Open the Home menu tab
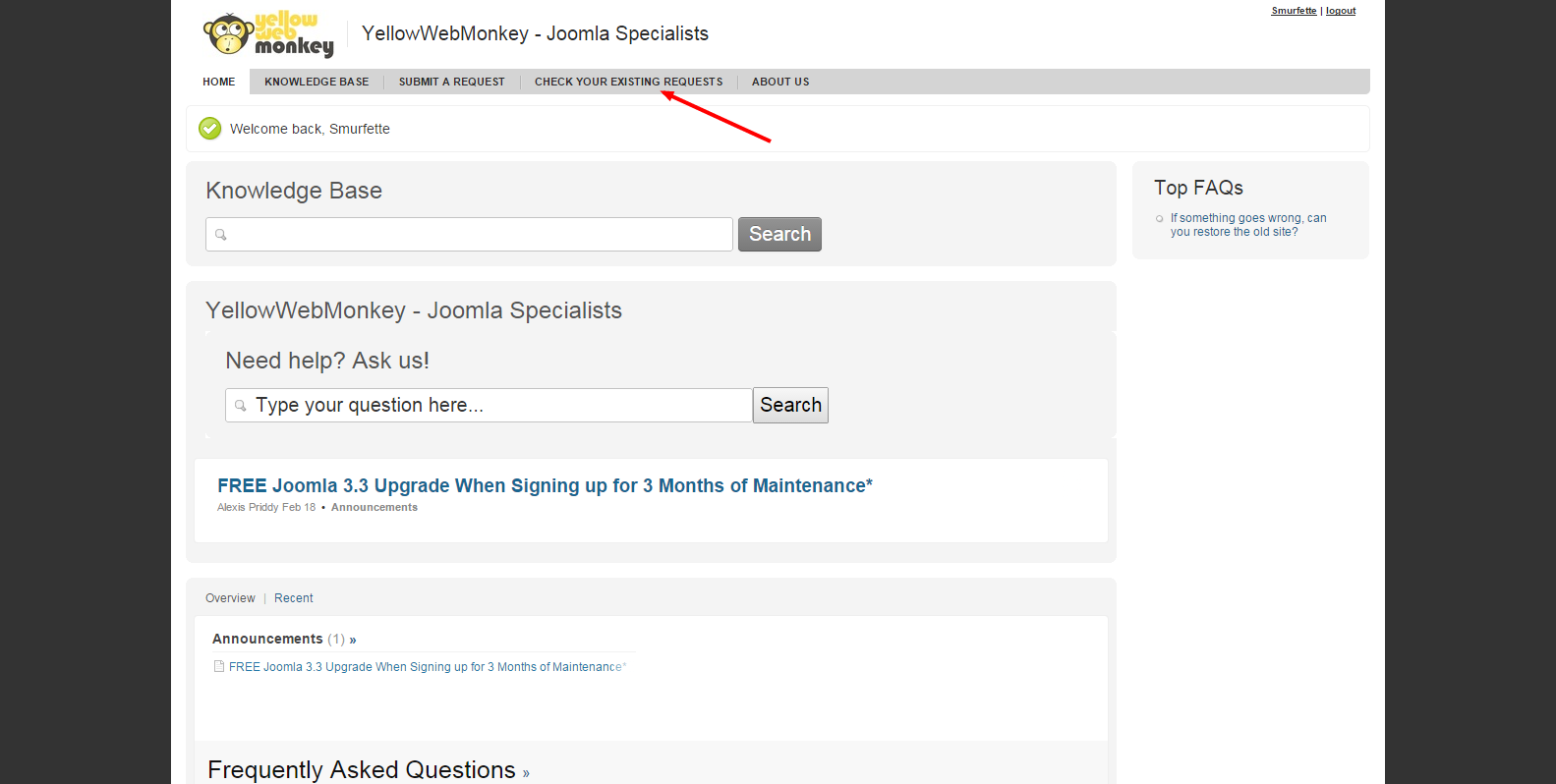 (x=218, y=82)
